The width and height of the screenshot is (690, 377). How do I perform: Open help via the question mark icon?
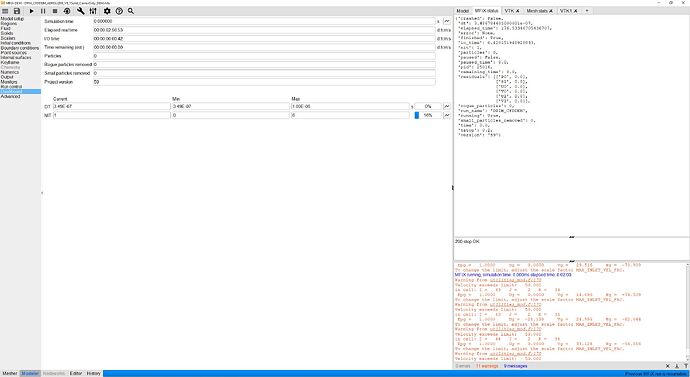click(x=119, y=11)
